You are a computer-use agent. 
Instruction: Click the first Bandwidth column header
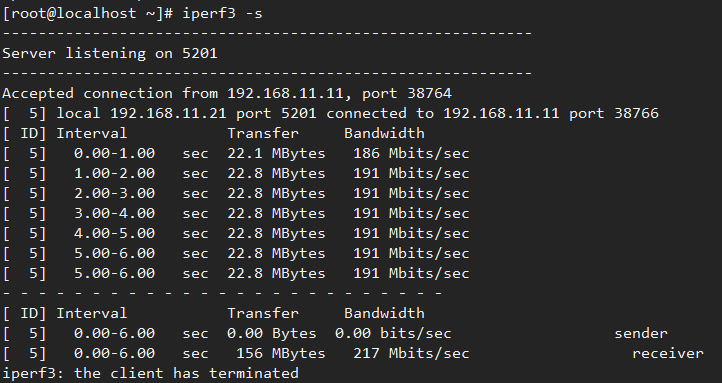[384, 133]
